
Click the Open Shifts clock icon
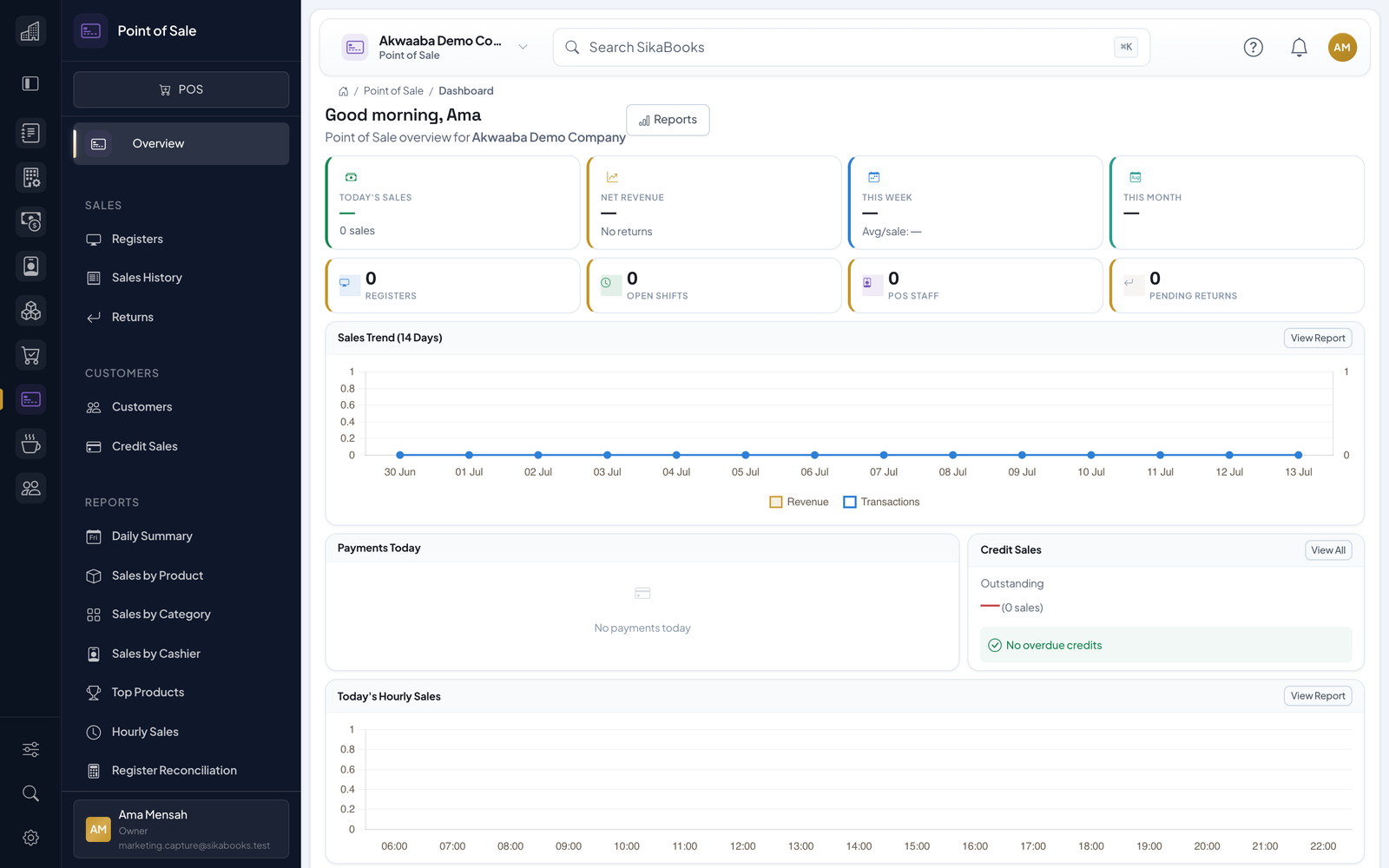coord(606,283)
